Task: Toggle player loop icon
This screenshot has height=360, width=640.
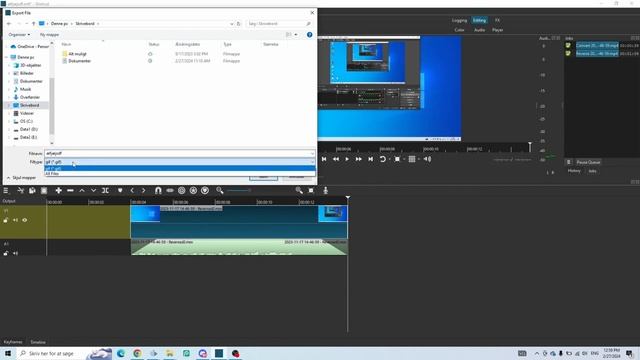Action: [382, 159]
